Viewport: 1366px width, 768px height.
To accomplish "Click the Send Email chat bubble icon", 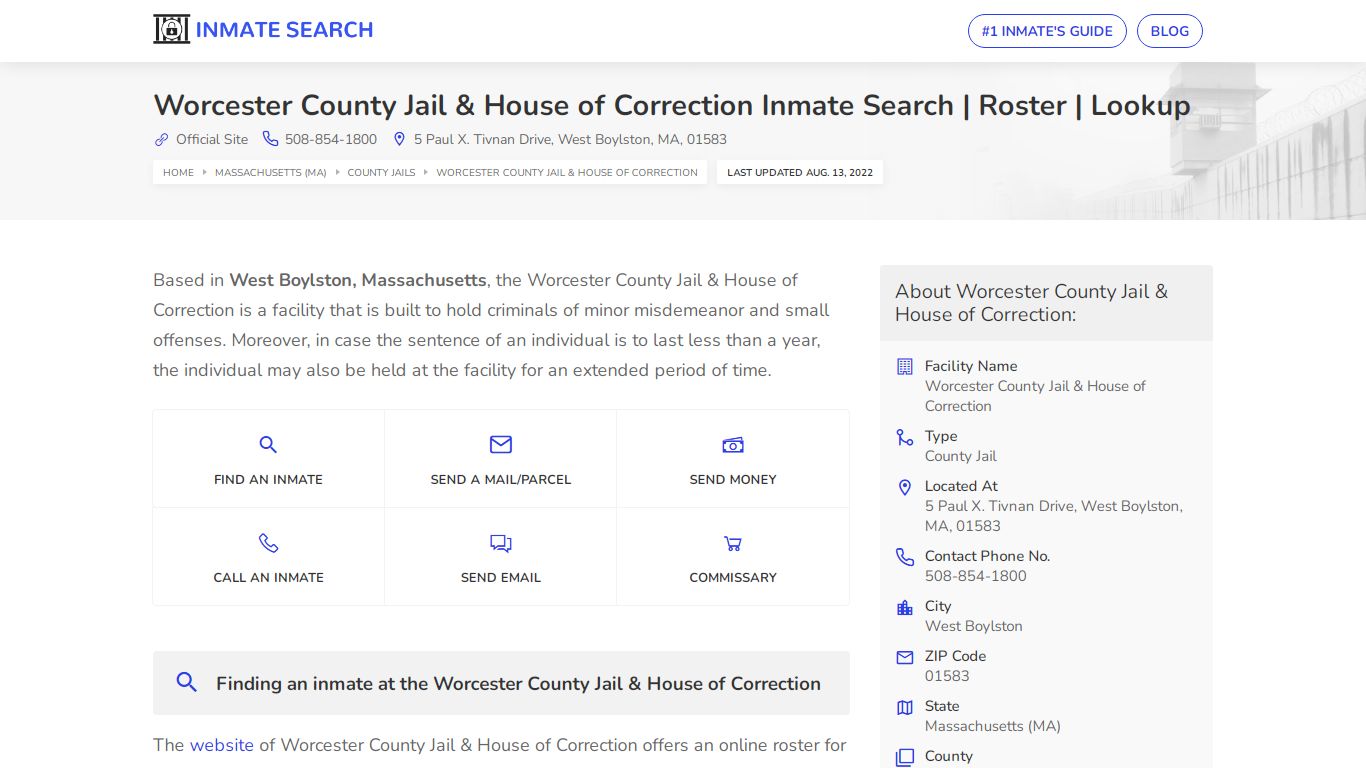I will [501, 543].
